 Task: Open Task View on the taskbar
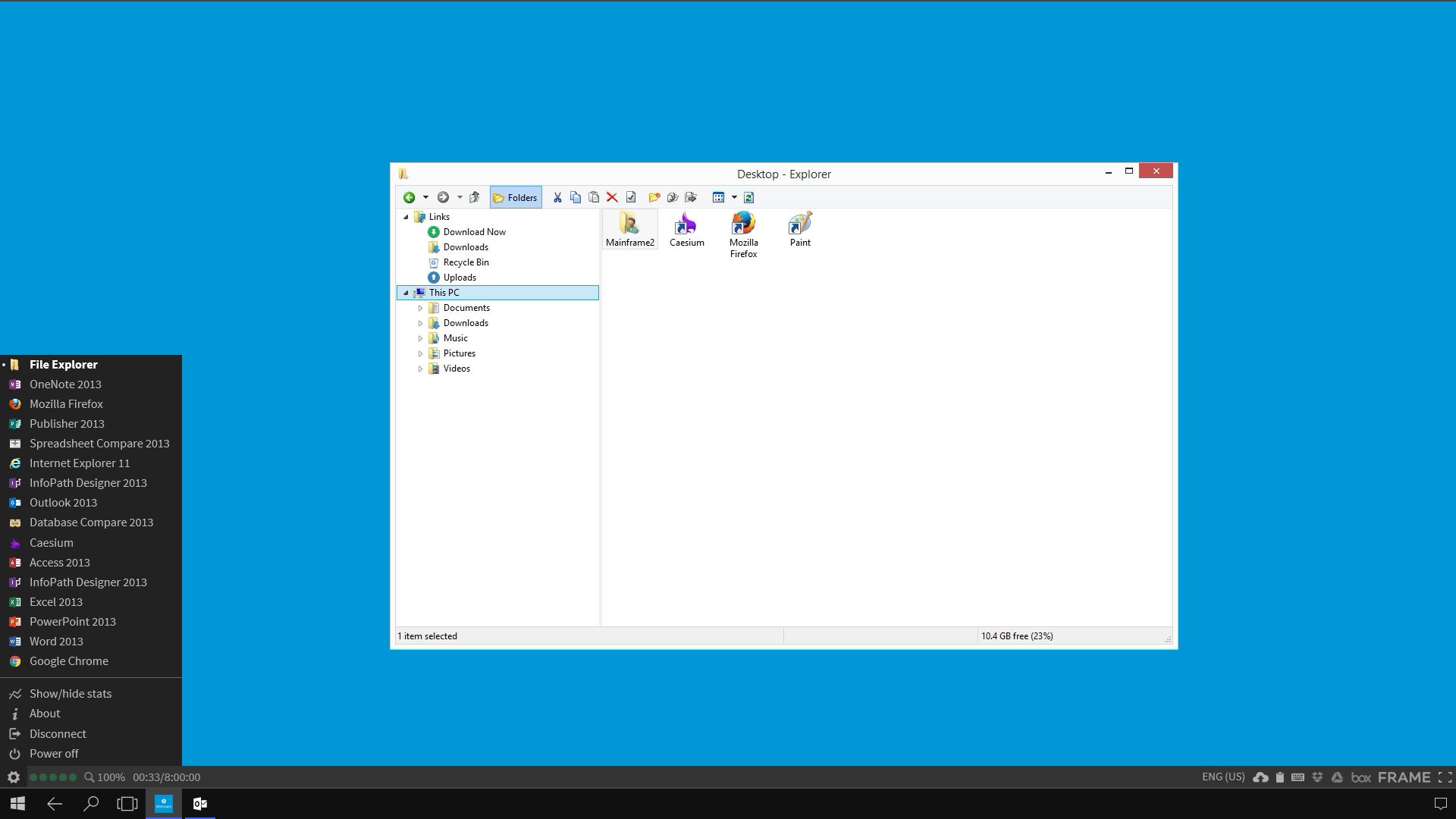[x=127, y=804]
